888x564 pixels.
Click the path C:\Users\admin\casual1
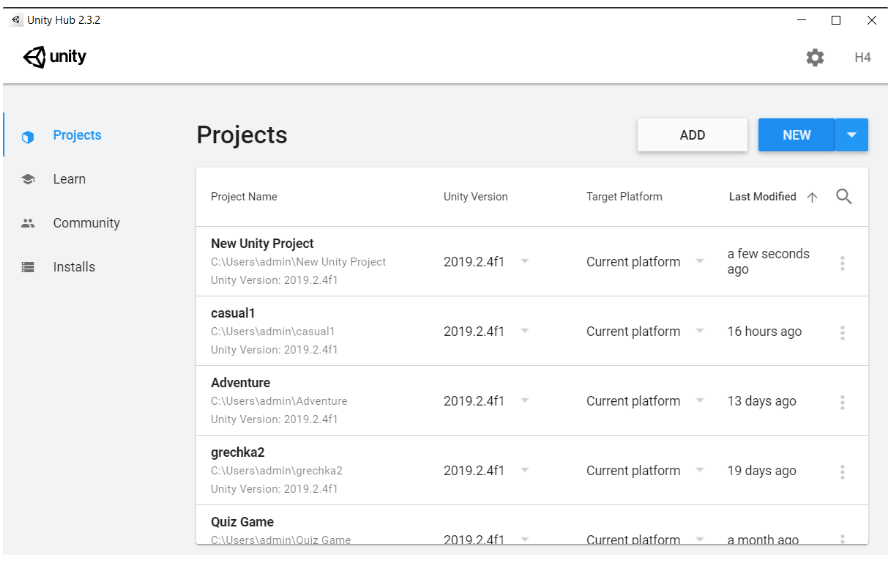pos(272,331)
